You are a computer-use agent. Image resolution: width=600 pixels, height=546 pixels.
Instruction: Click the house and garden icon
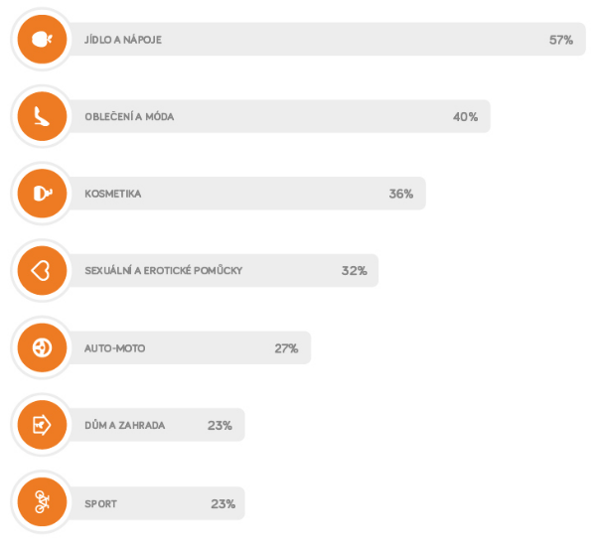(x=42, y=425)
